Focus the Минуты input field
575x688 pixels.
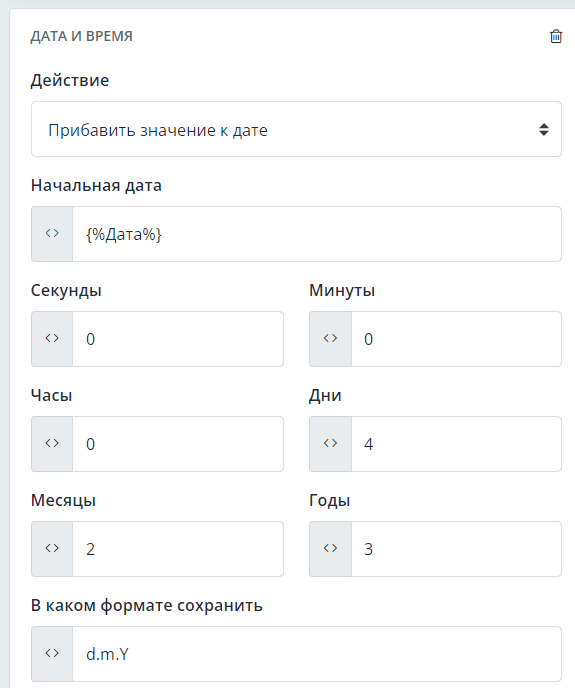[x=456, y=339]
